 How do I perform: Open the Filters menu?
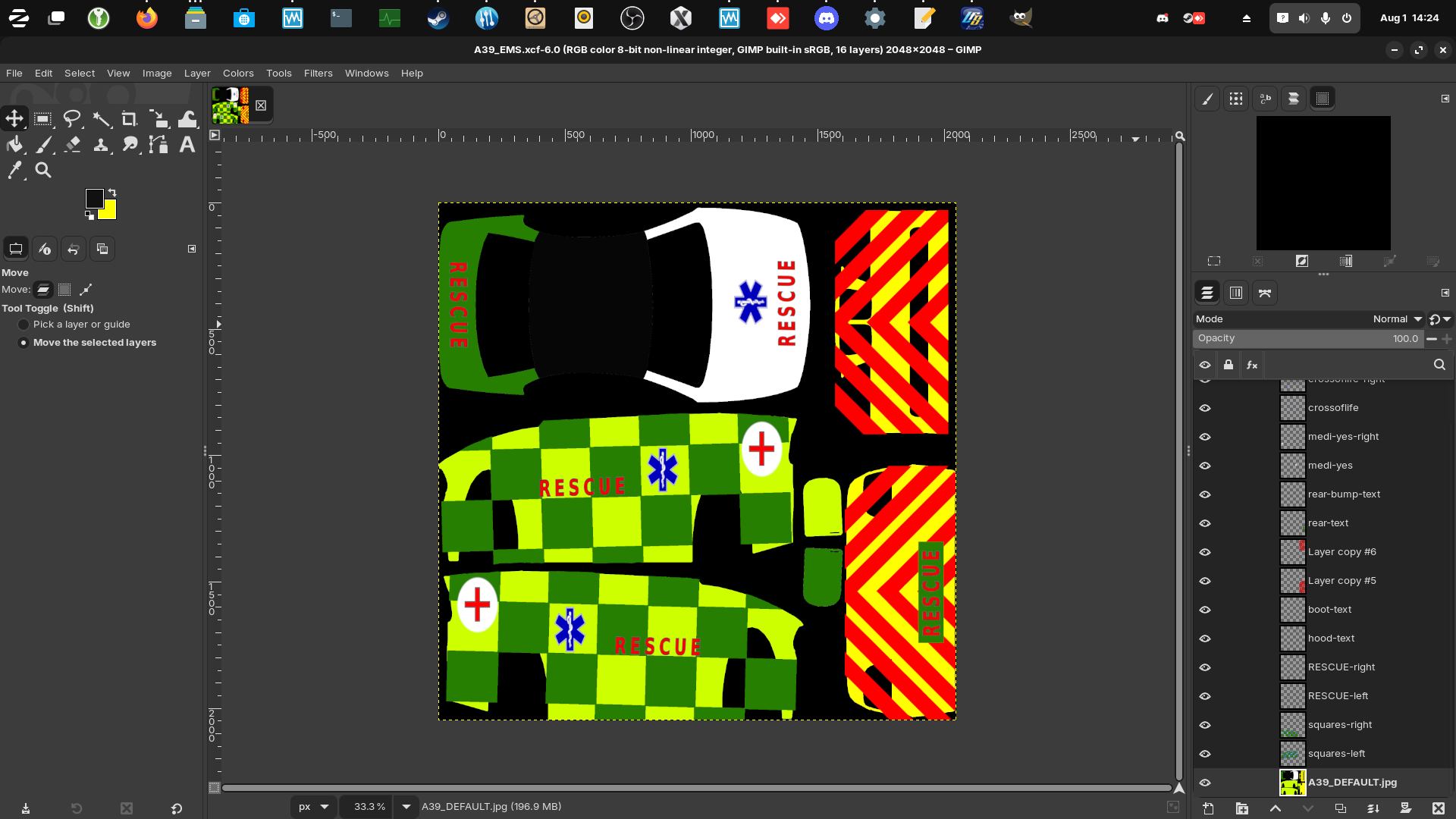pyautogui.click(x=318, y=74)
